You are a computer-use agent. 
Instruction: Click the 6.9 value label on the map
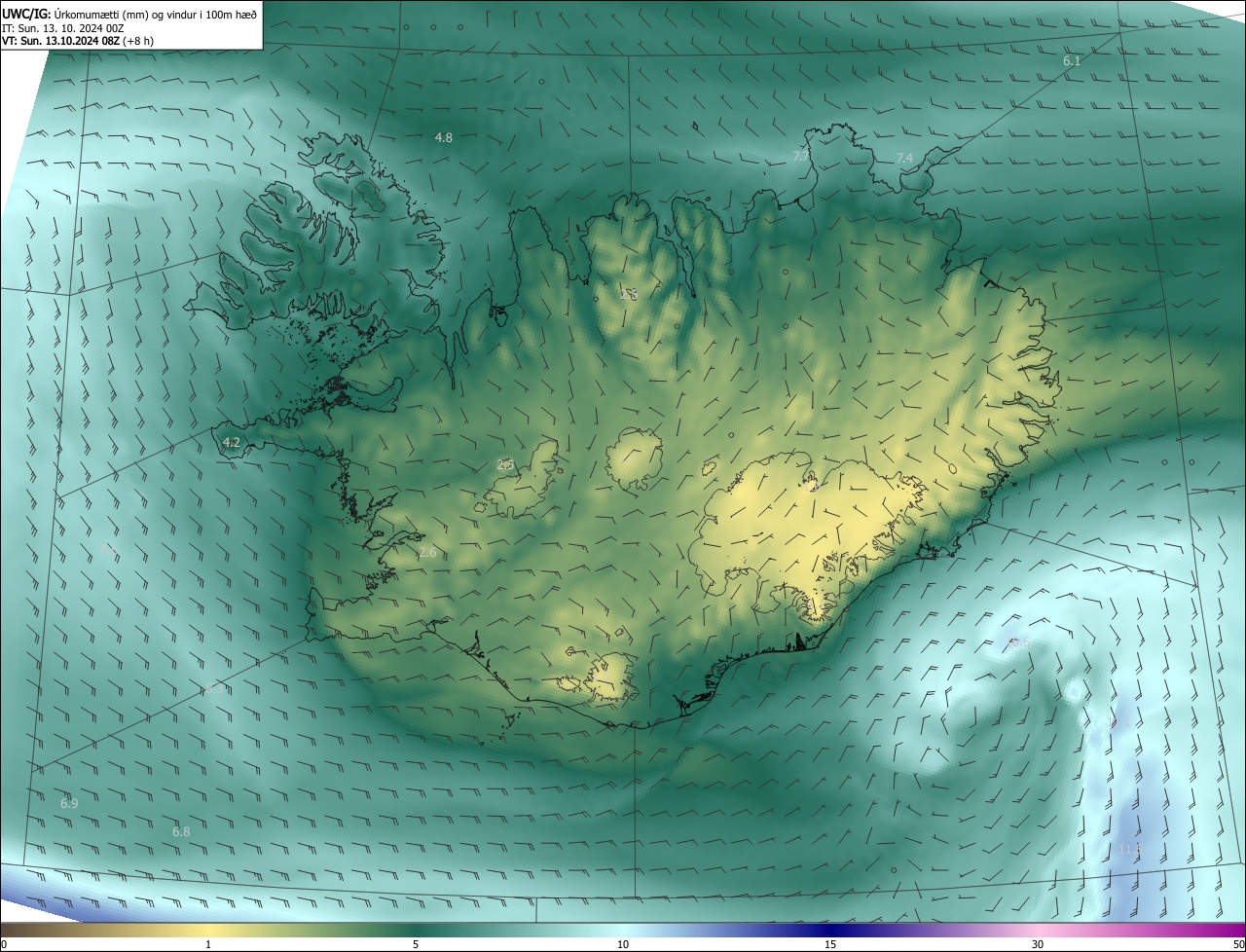[69, 803]
